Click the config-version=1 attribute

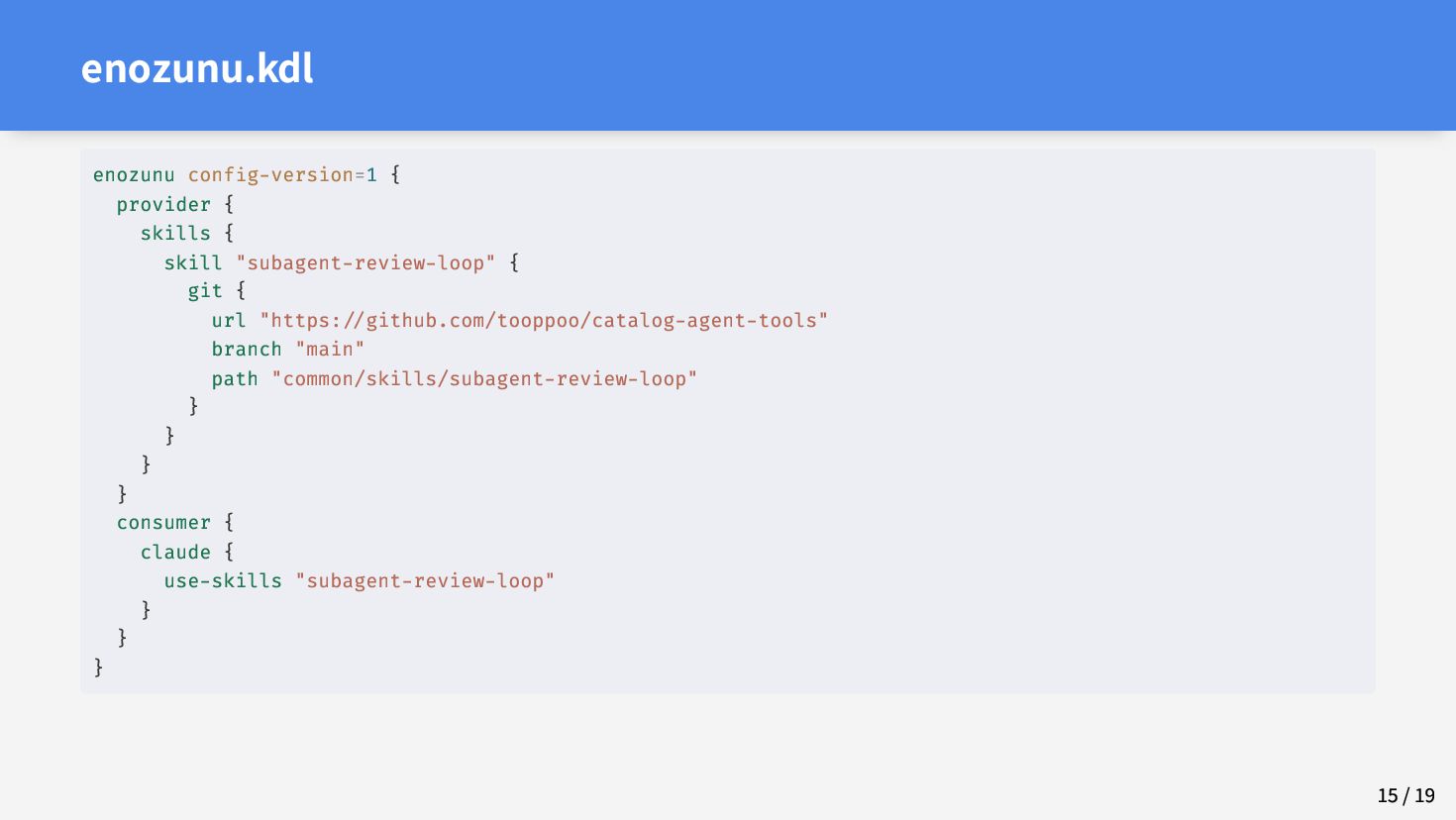[x=283, y=175]
